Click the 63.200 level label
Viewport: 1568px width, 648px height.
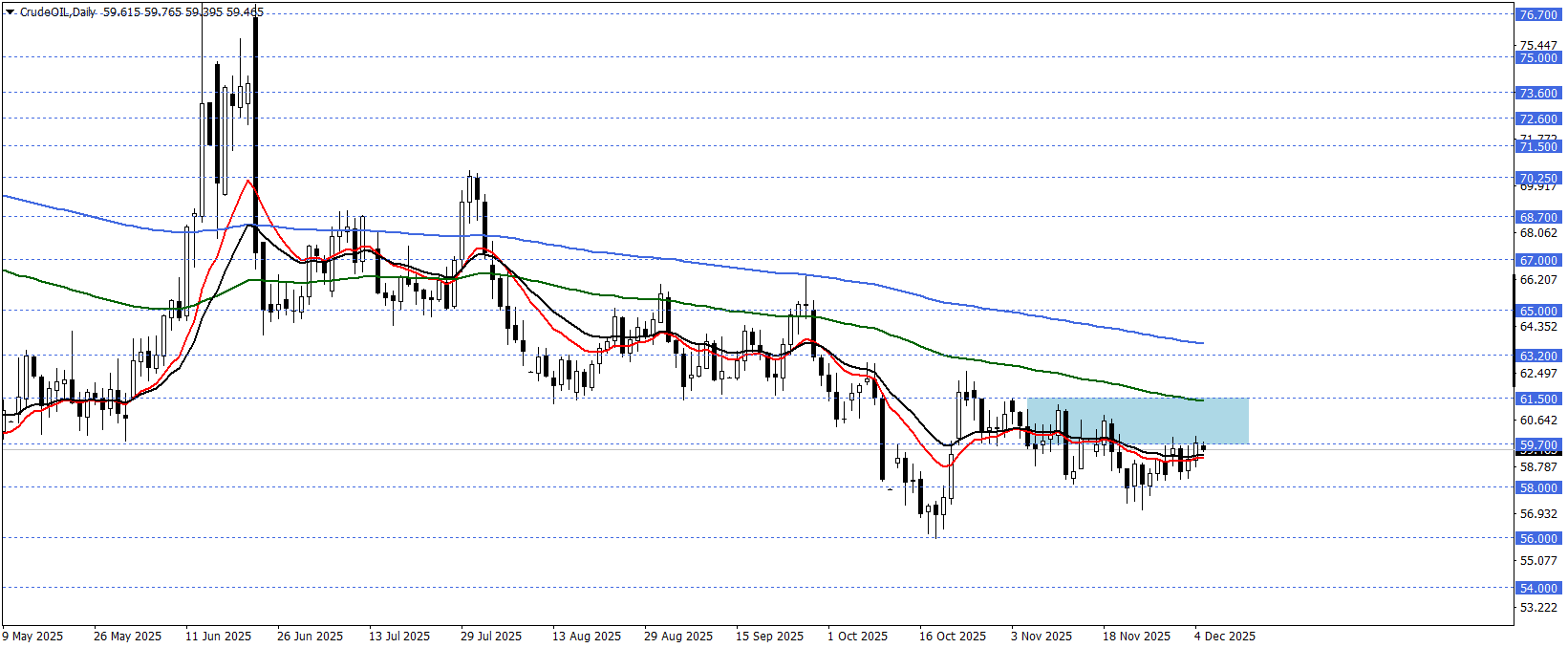[x=1538, y=356]
